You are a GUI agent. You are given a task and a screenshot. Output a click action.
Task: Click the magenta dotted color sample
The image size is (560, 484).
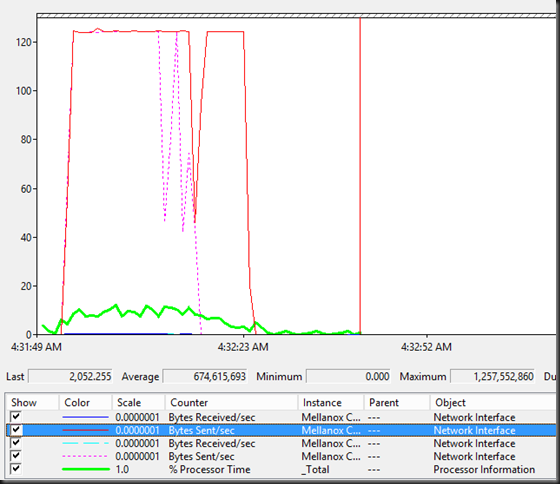pos(85,456)
